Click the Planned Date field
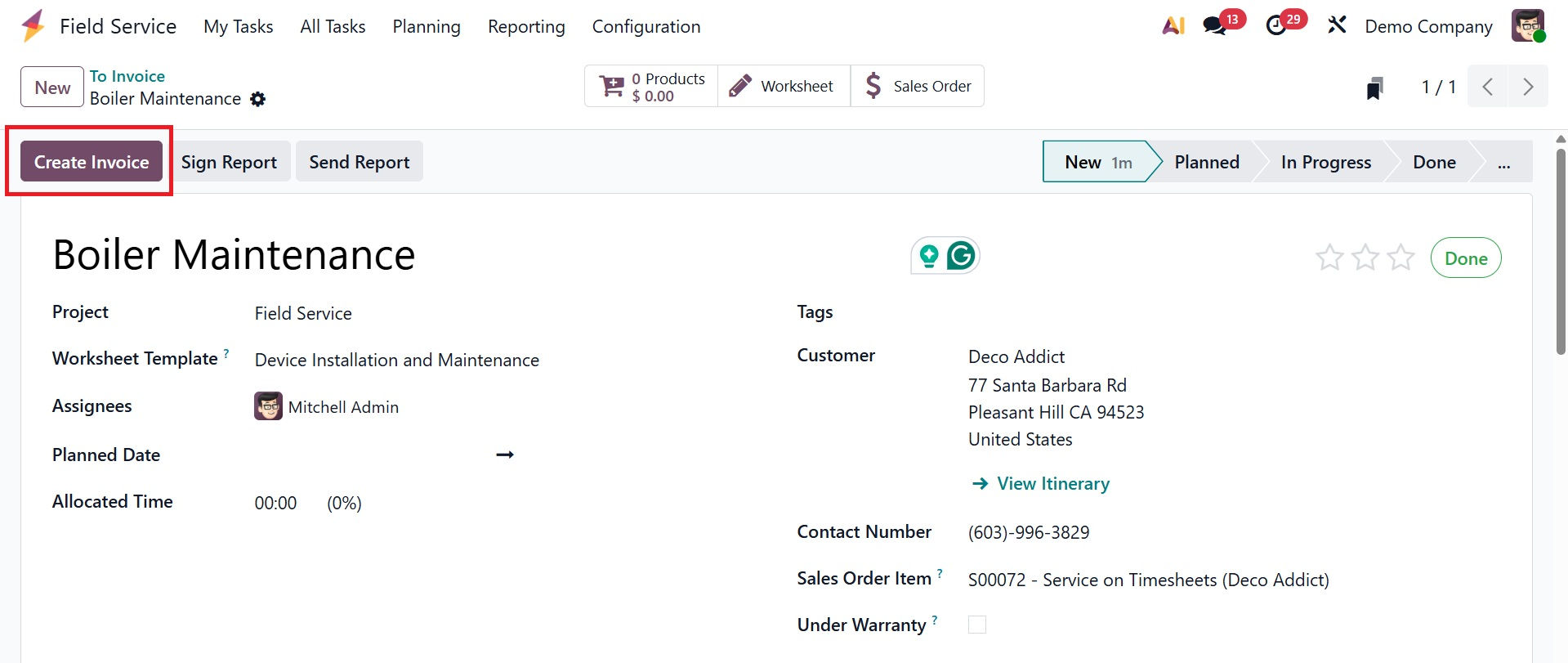This screenshot has width=1568, height=663. (x=368, y=455)
